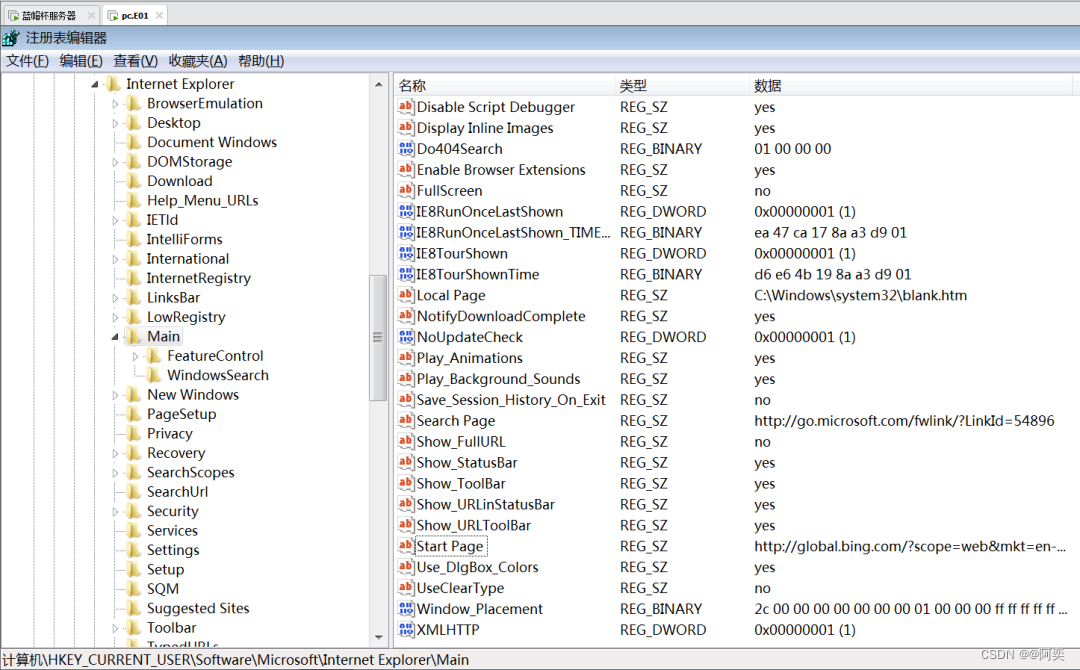Viewport: 1080px width, 670px height.
Task: Select the Enable Browser Extensions value
Action: 501,169
